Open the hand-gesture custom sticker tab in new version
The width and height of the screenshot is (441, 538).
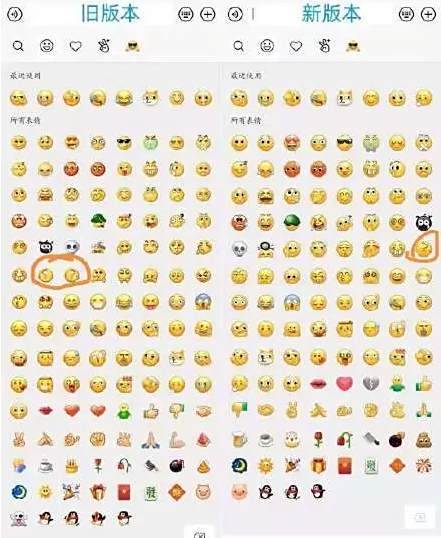click(324, 46)
